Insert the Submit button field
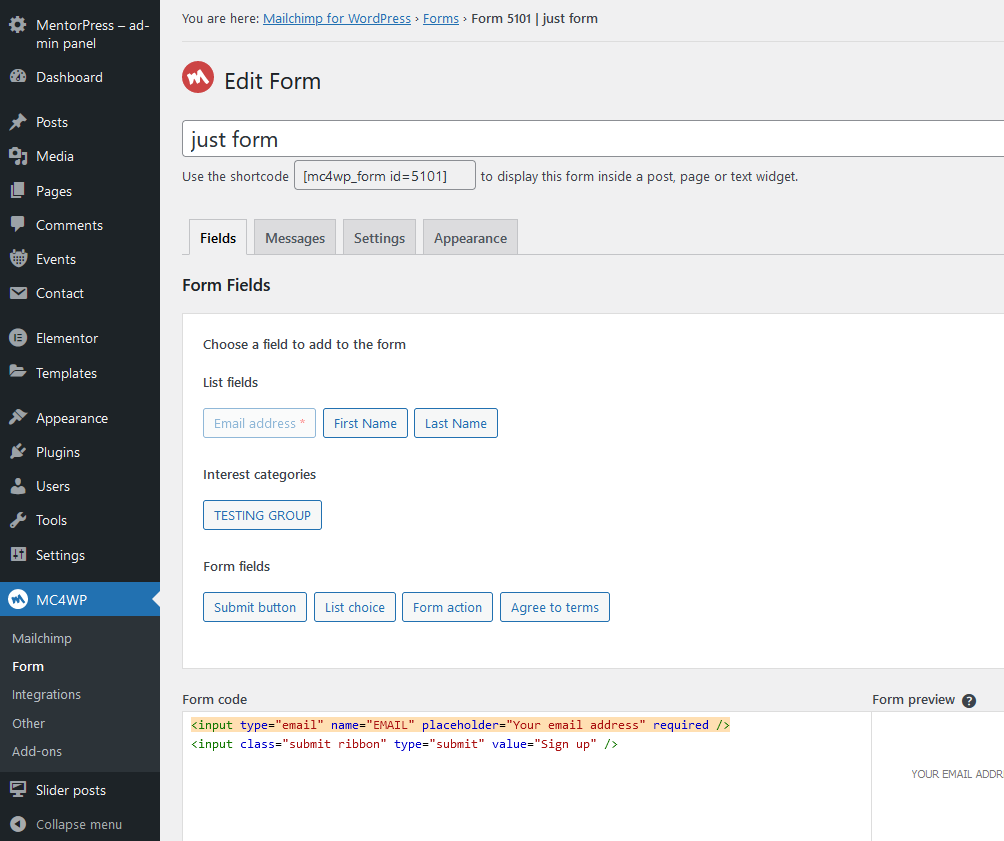 (x=255, y=607)
